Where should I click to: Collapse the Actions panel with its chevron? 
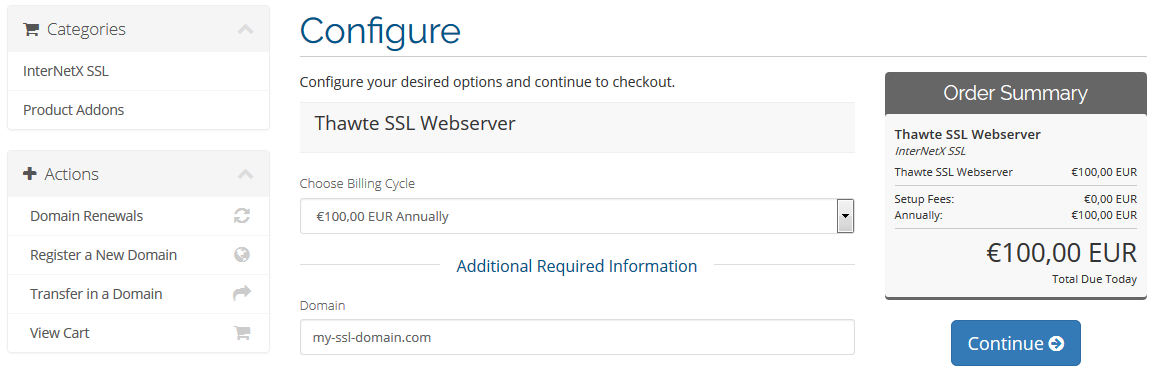tap(245, 174)
